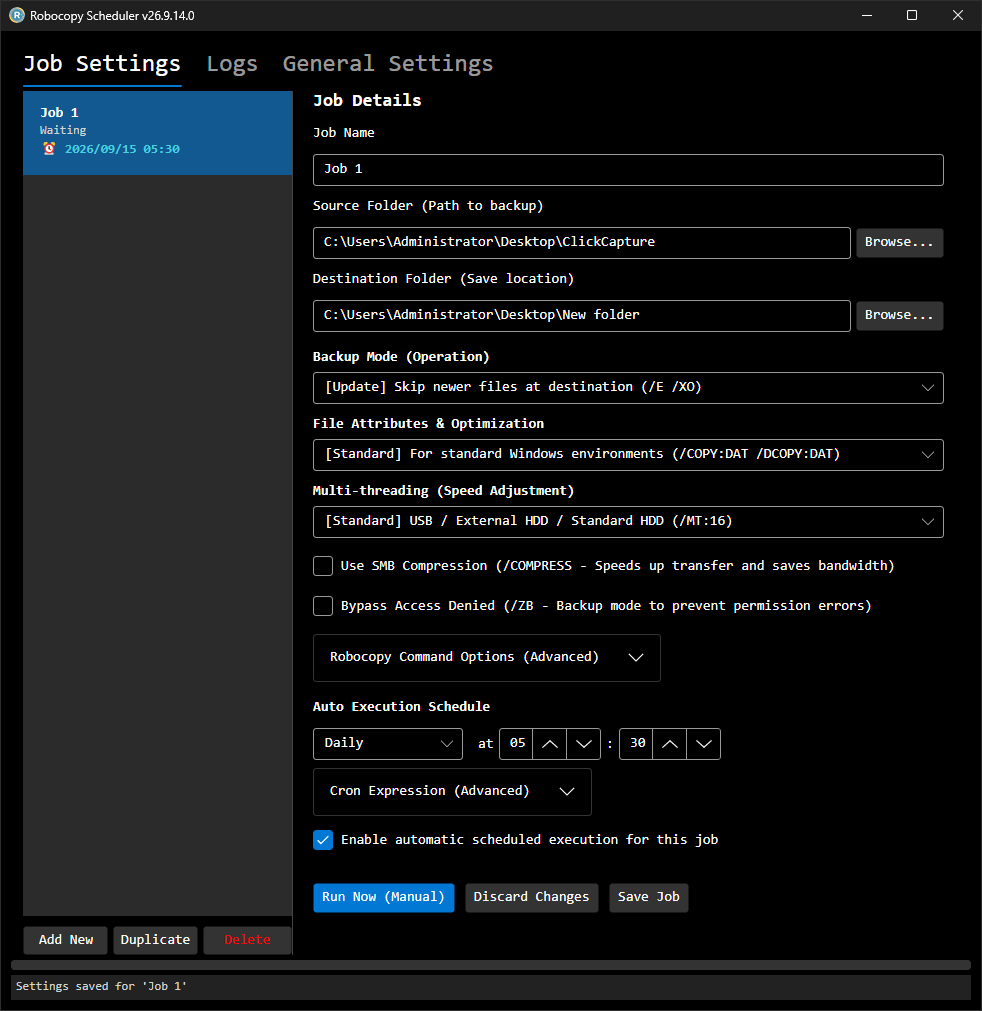This screenshot has width=982, height=1011.
Task: Click the Source Folder path field
Action: click(x=582, y=242)
